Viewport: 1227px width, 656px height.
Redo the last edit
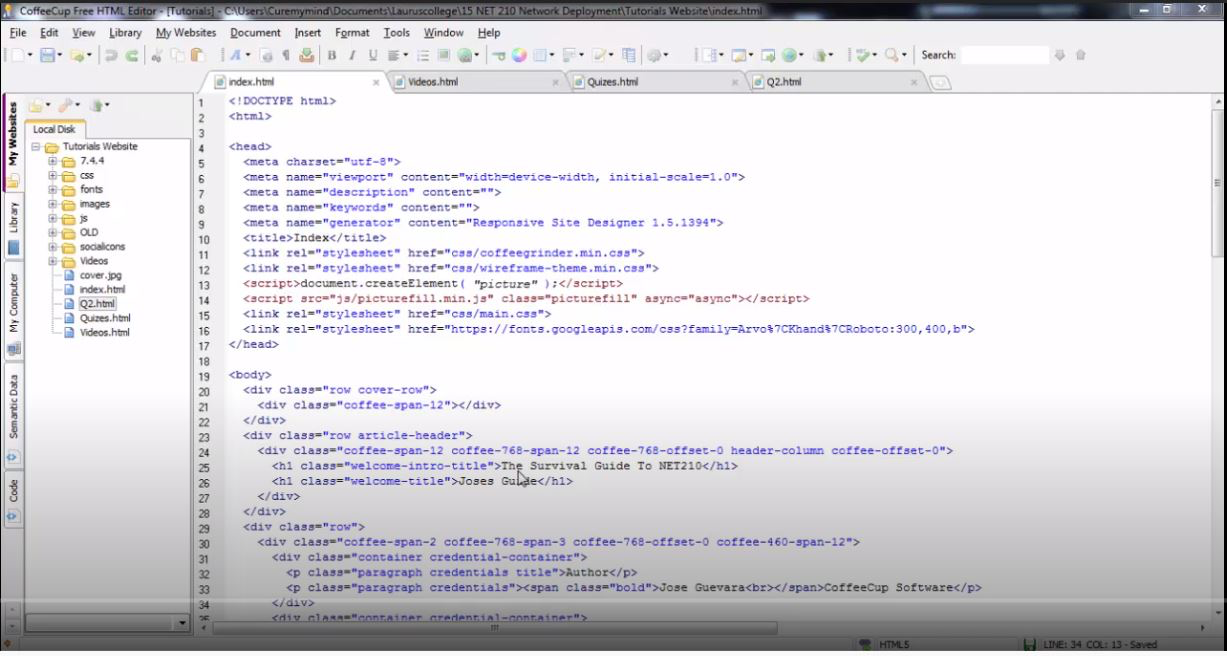pyautogui.click(x=133, y=55)
